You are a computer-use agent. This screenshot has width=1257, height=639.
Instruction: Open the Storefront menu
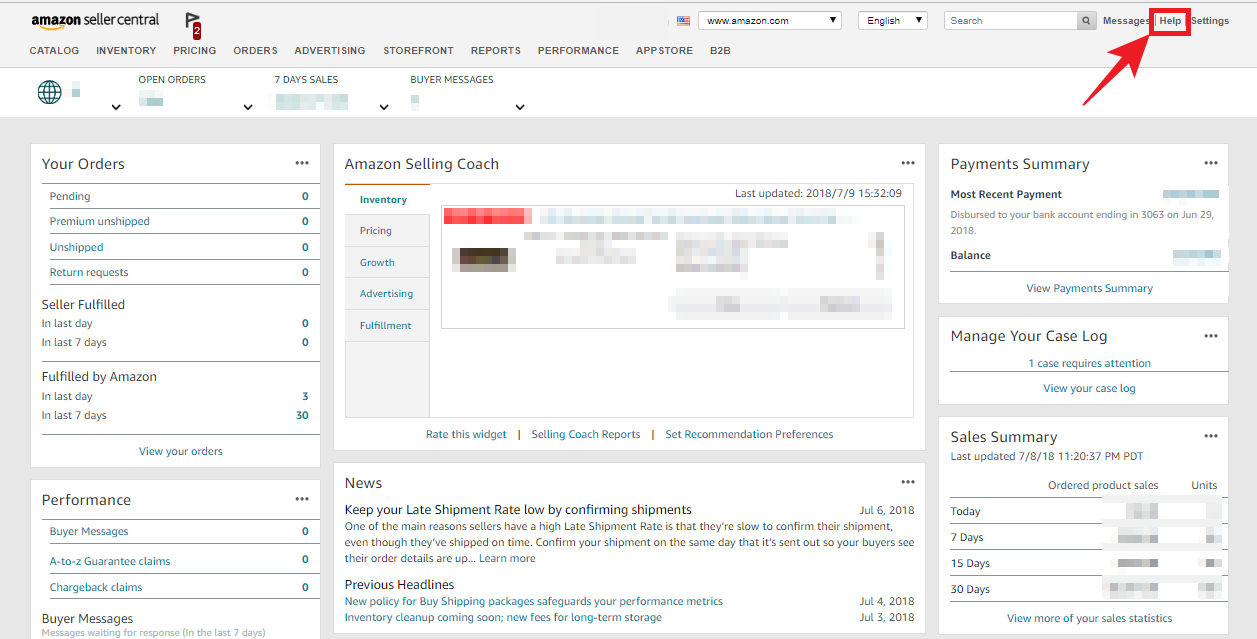click(418, 50)
